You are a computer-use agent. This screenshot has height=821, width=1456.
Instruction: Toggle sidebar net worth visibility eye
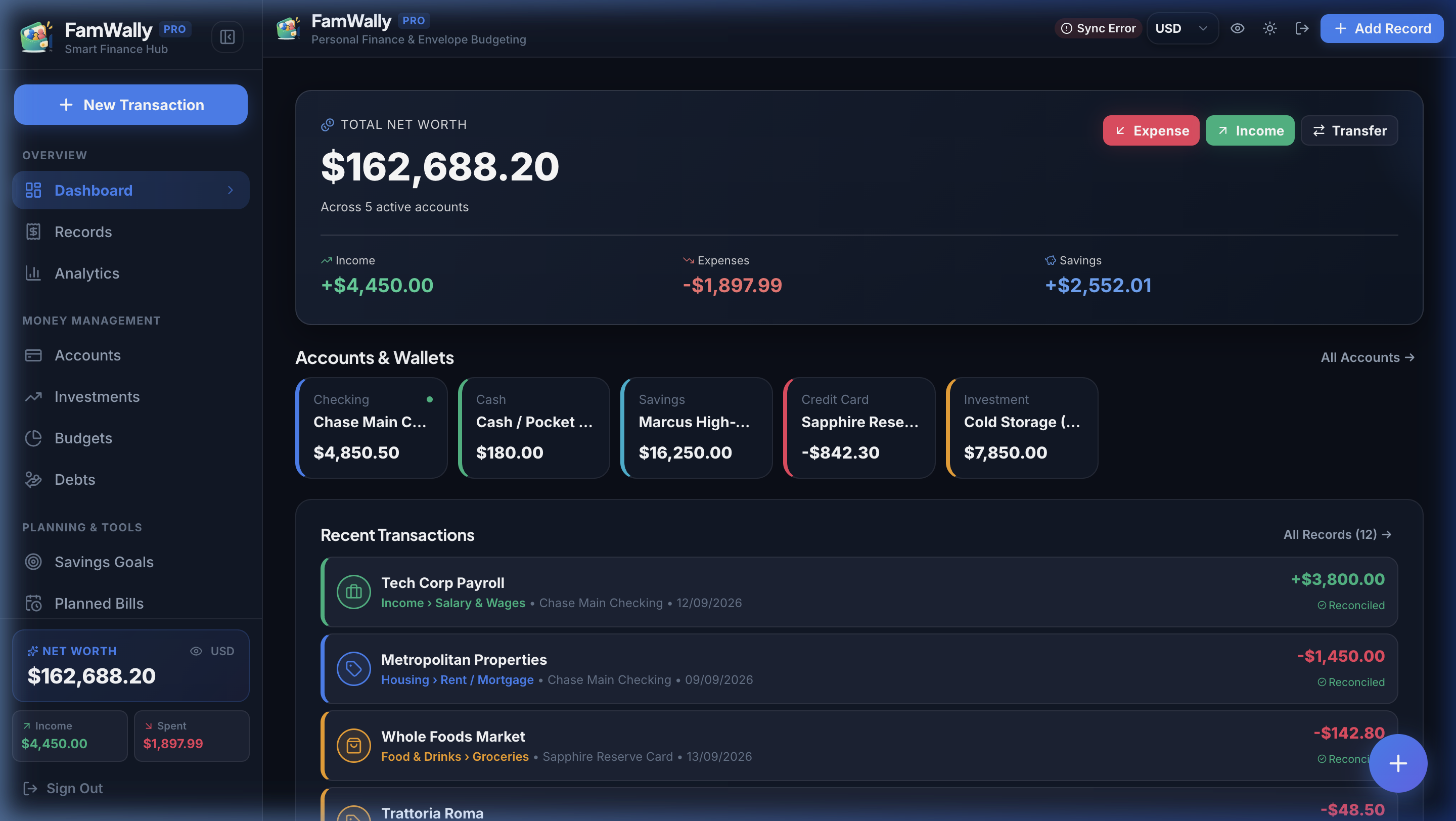coord(196,651)
